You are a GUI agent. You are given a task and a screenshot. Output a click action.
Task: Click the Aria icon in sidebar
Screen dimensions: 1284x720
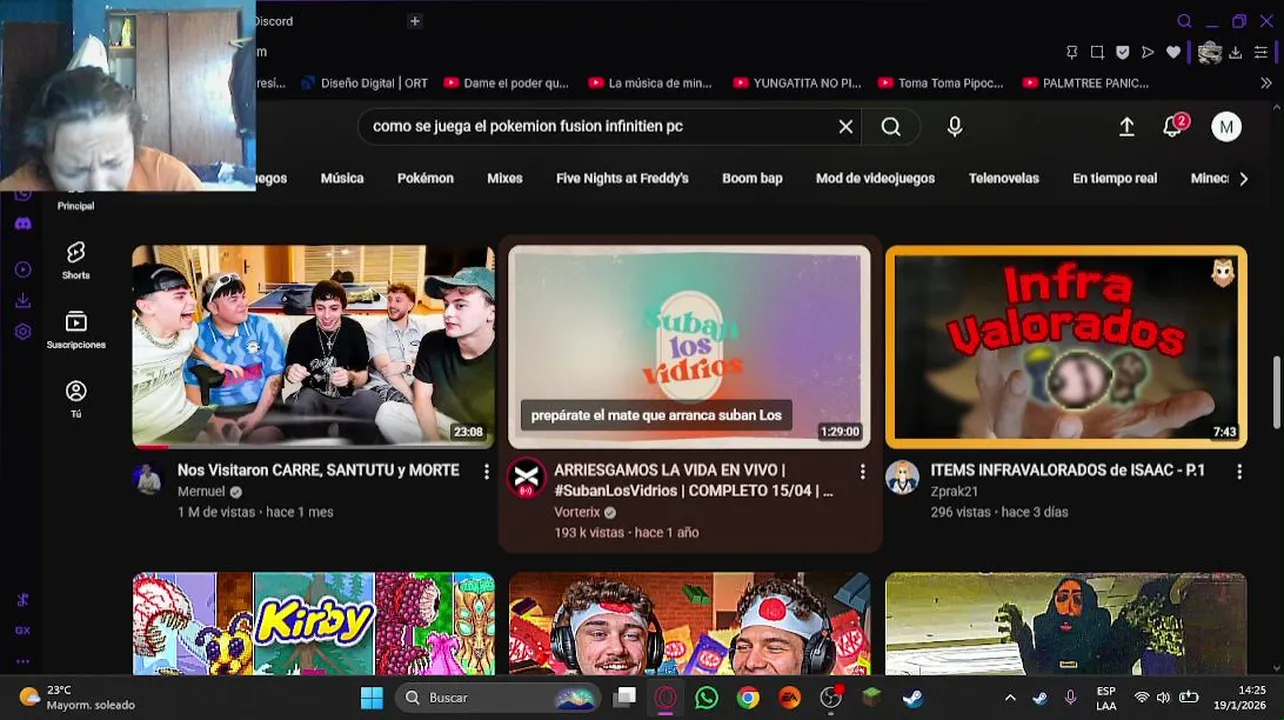[23, 600]
